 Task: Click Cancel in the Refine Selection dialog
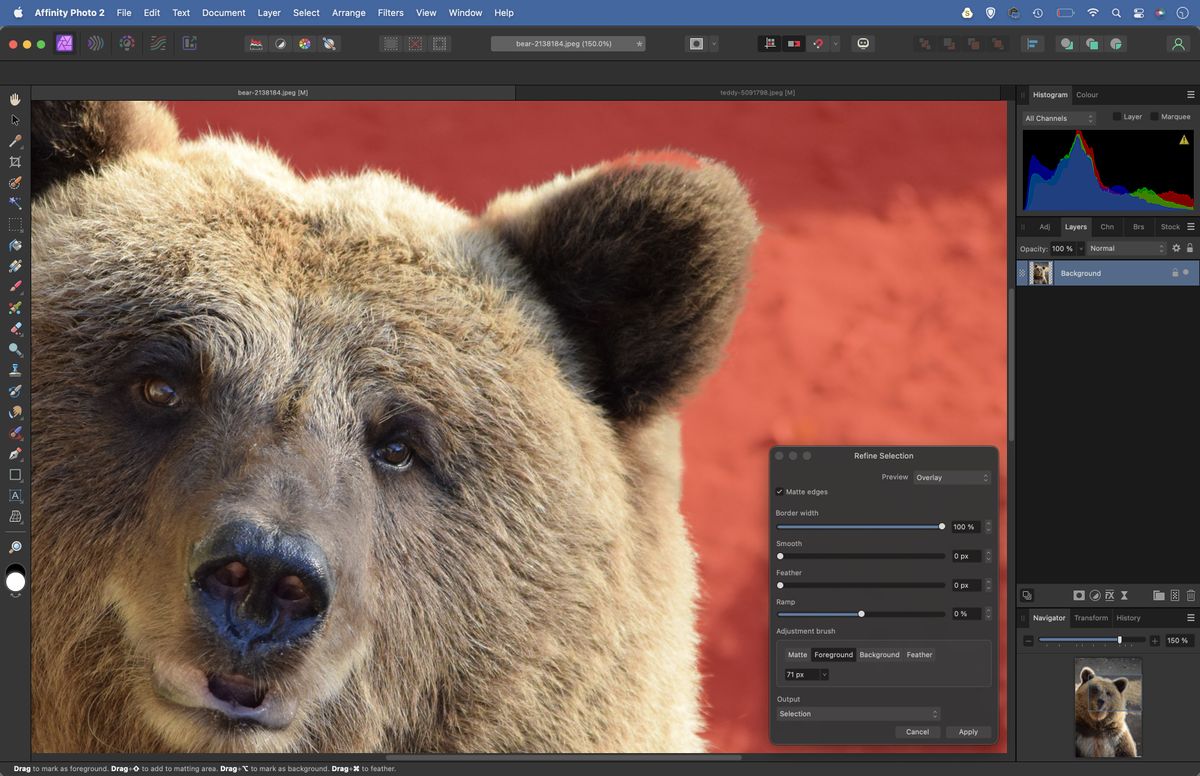(x=916, y=731)
